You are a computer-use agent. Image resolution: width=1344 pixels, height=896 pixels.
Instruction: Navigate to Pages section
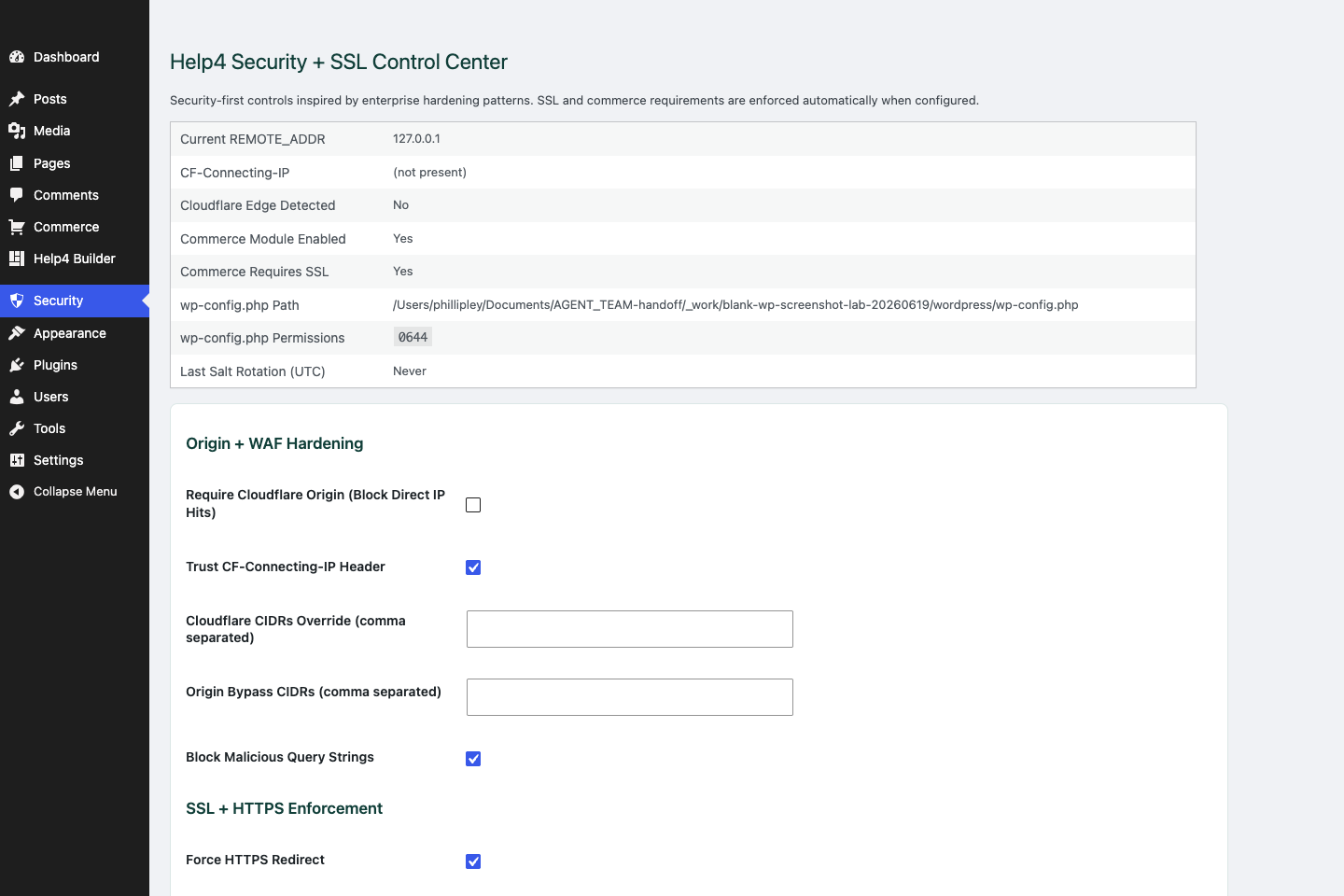[x=75, y=163]
